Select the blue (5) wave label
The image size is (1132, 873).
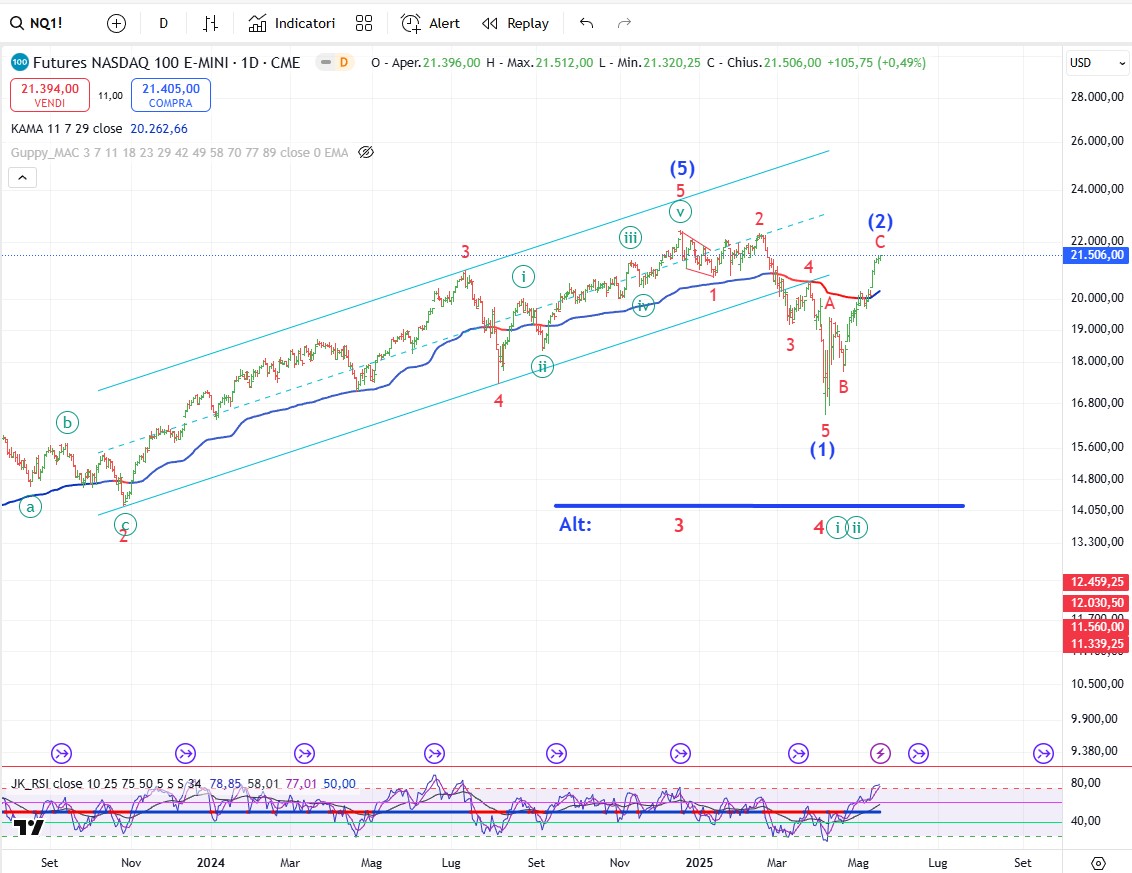682,168
